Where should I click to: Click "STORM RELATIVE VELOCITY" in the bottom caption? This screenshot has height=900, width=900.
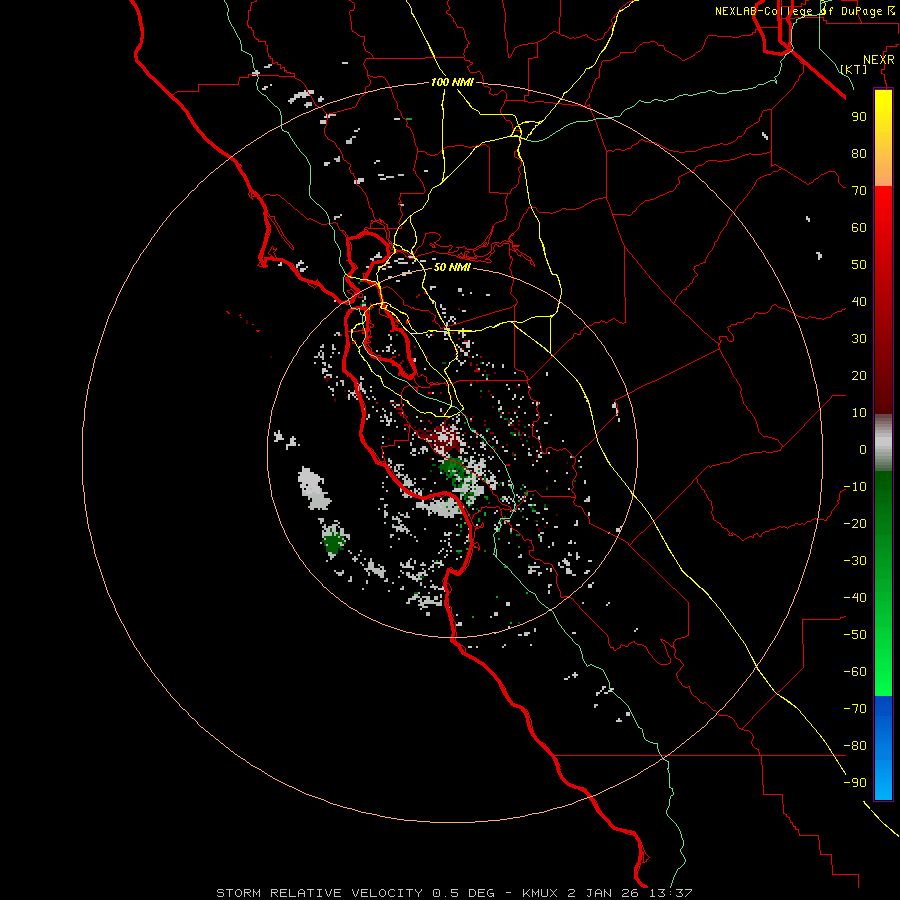click(x=320, y=893)
